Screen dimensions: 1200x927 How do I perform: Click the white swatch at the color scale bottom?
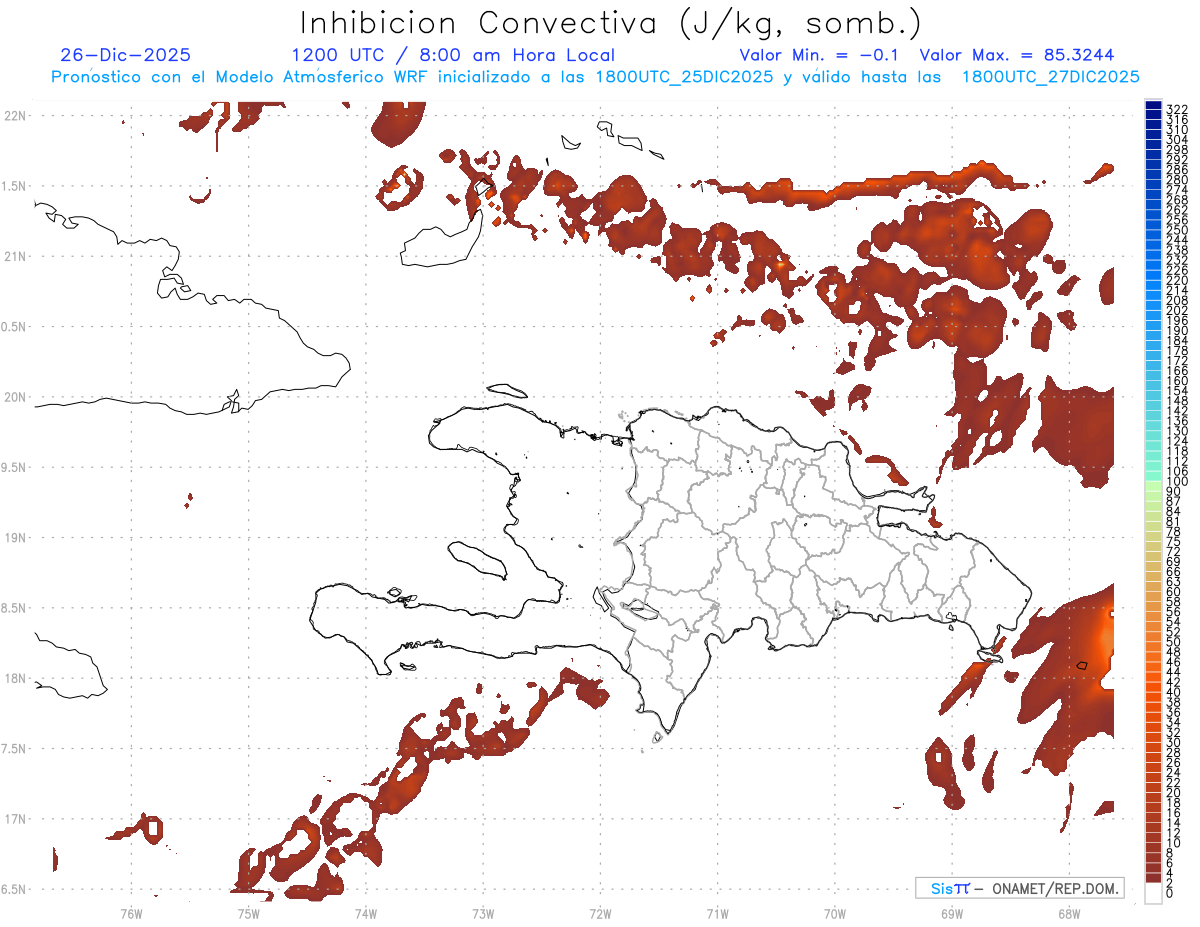point(1153,895)
